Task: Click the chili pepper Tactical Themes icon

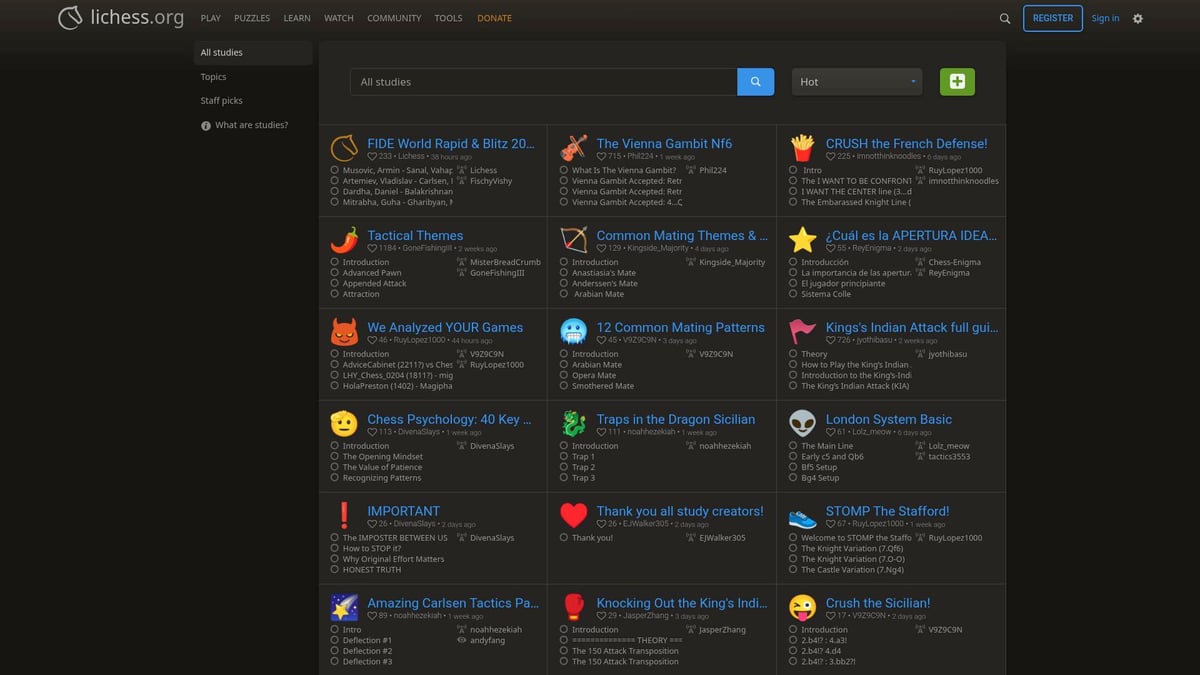Action: coord(344,241)
